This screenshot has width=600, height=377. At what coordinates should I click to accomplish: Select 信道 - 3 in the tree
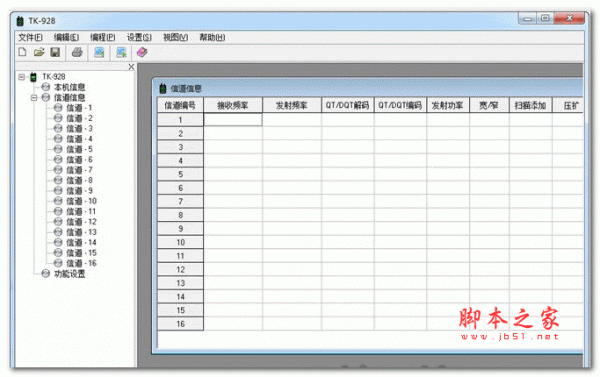pos(79,129)
